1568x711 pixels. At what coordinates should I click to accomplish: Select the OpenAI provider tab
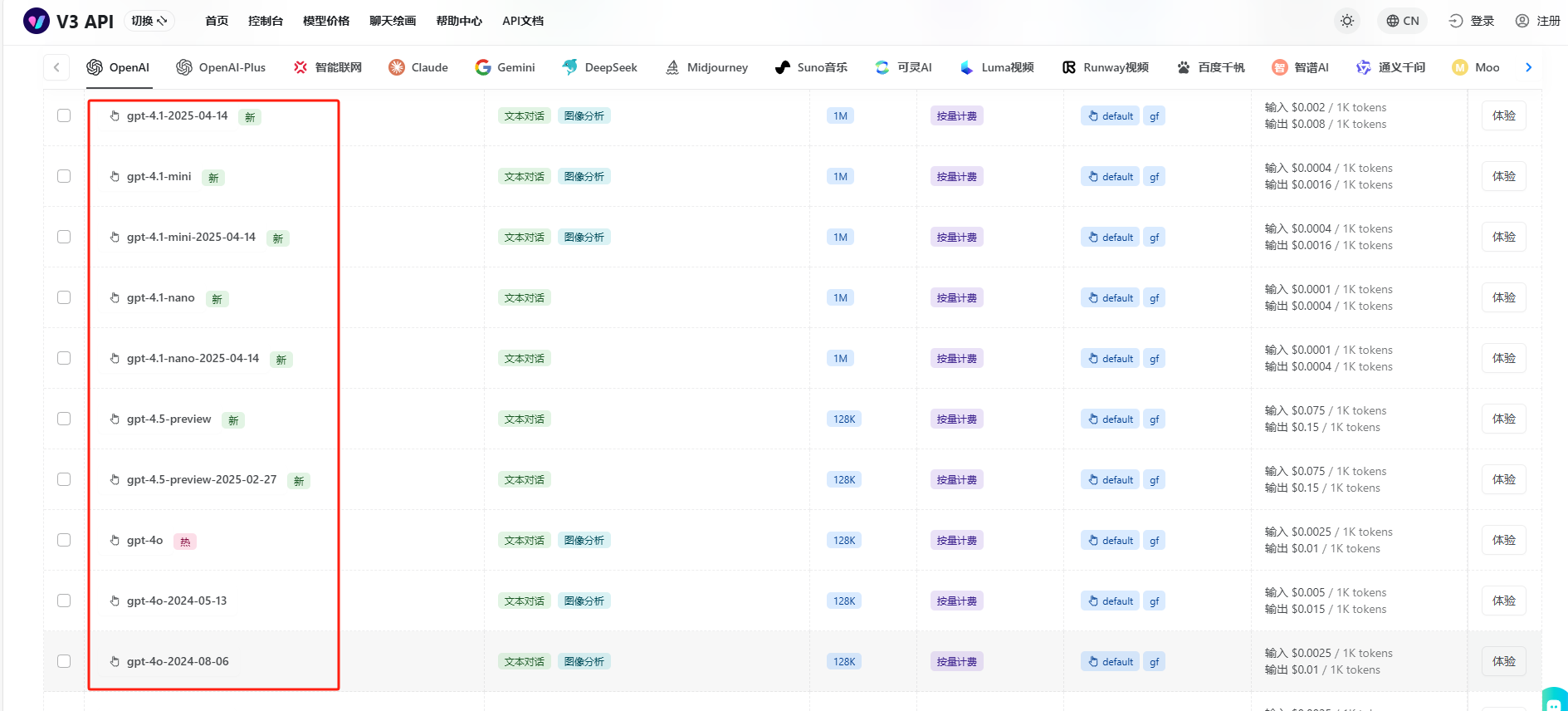pos(119,67)
